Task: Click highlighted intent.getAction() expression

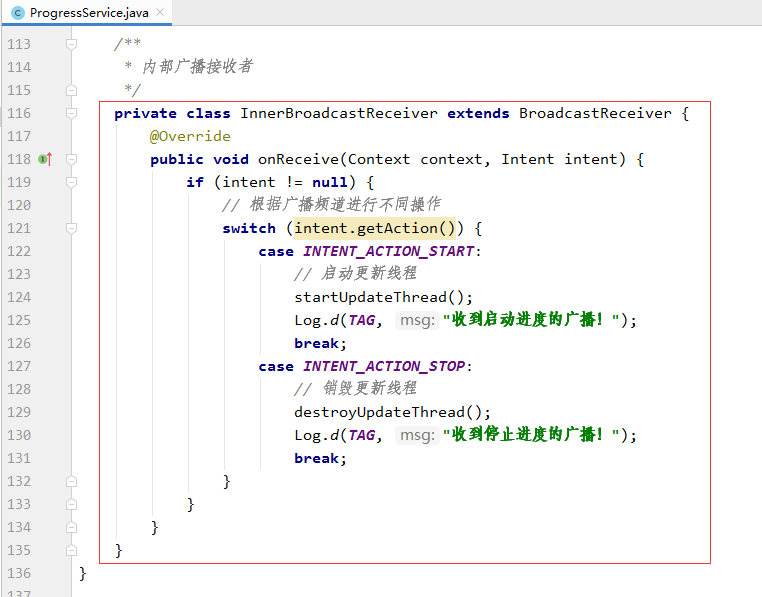Action: (375, 228)
